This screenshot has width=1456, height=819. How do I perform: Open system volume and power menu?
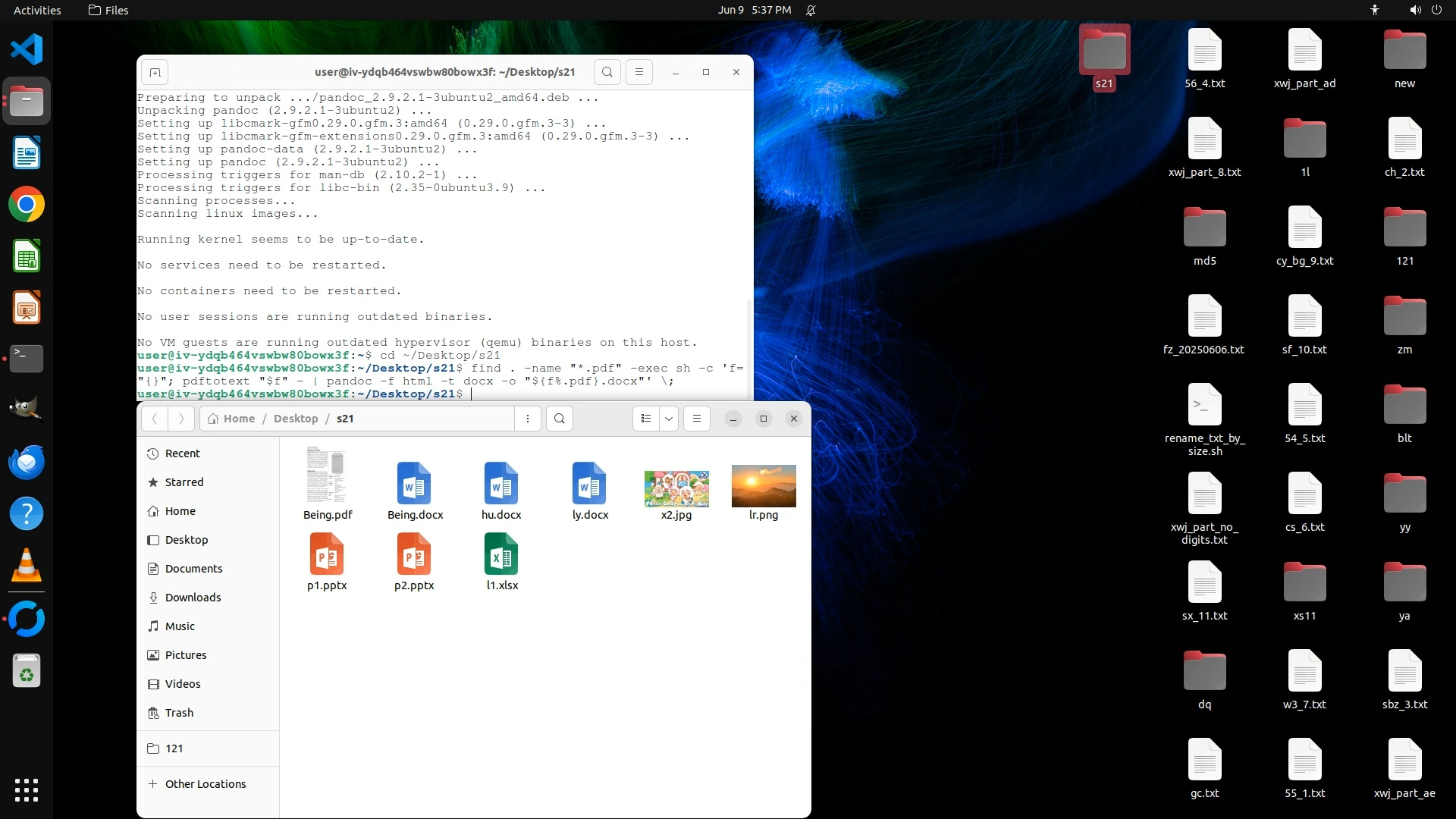pyautogui.click(x=1425, y=10)
